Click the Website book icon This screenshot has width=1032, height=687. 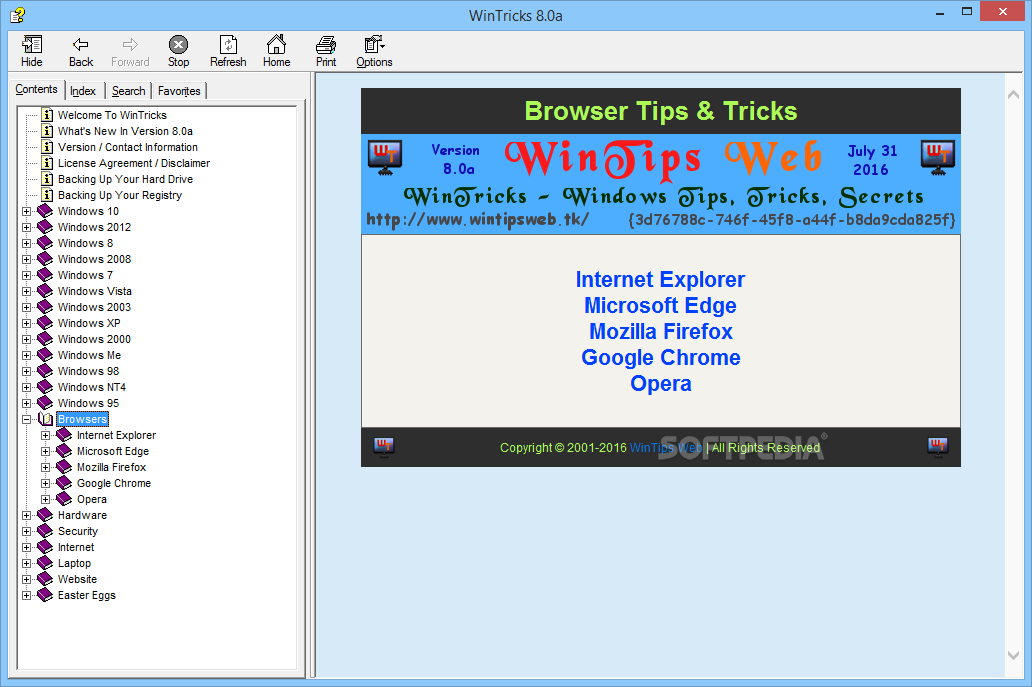pos(45,579)
